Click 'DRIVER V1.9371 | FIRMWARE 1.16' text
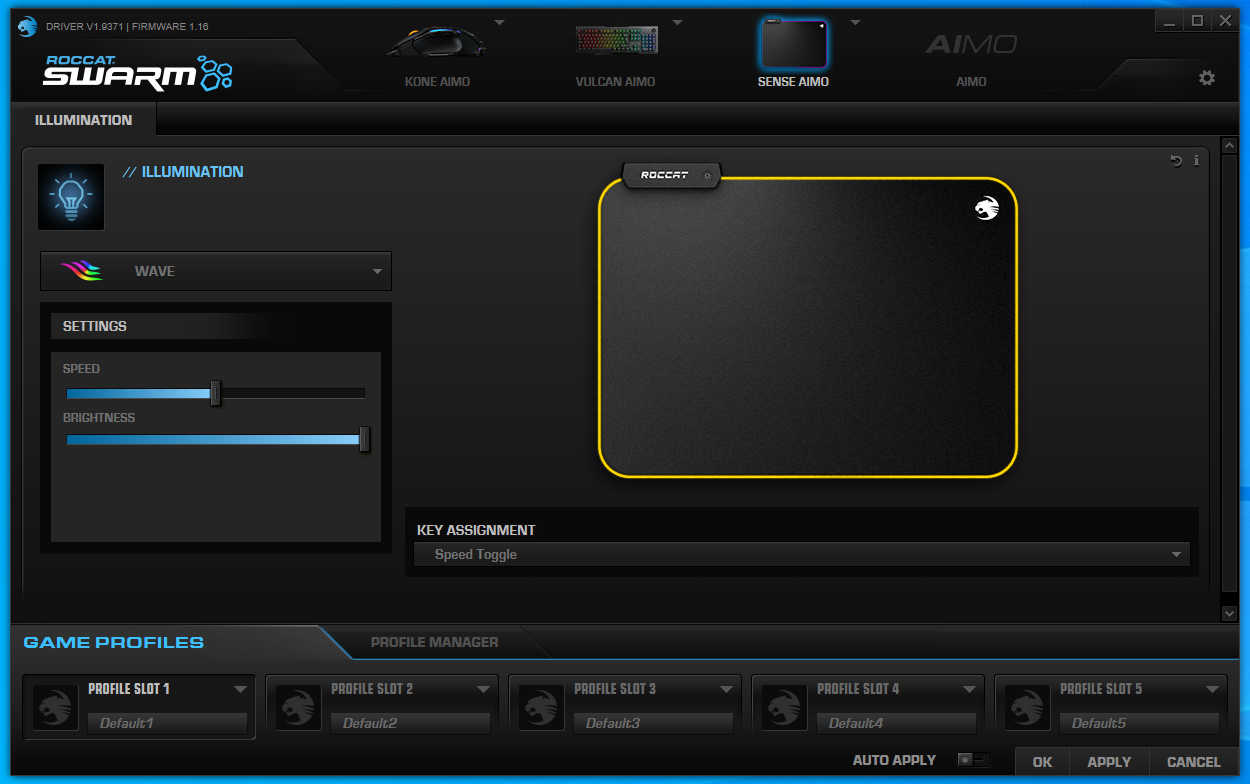The width and height of the screenshot is (1250, 784). click(x=127, y=26)
